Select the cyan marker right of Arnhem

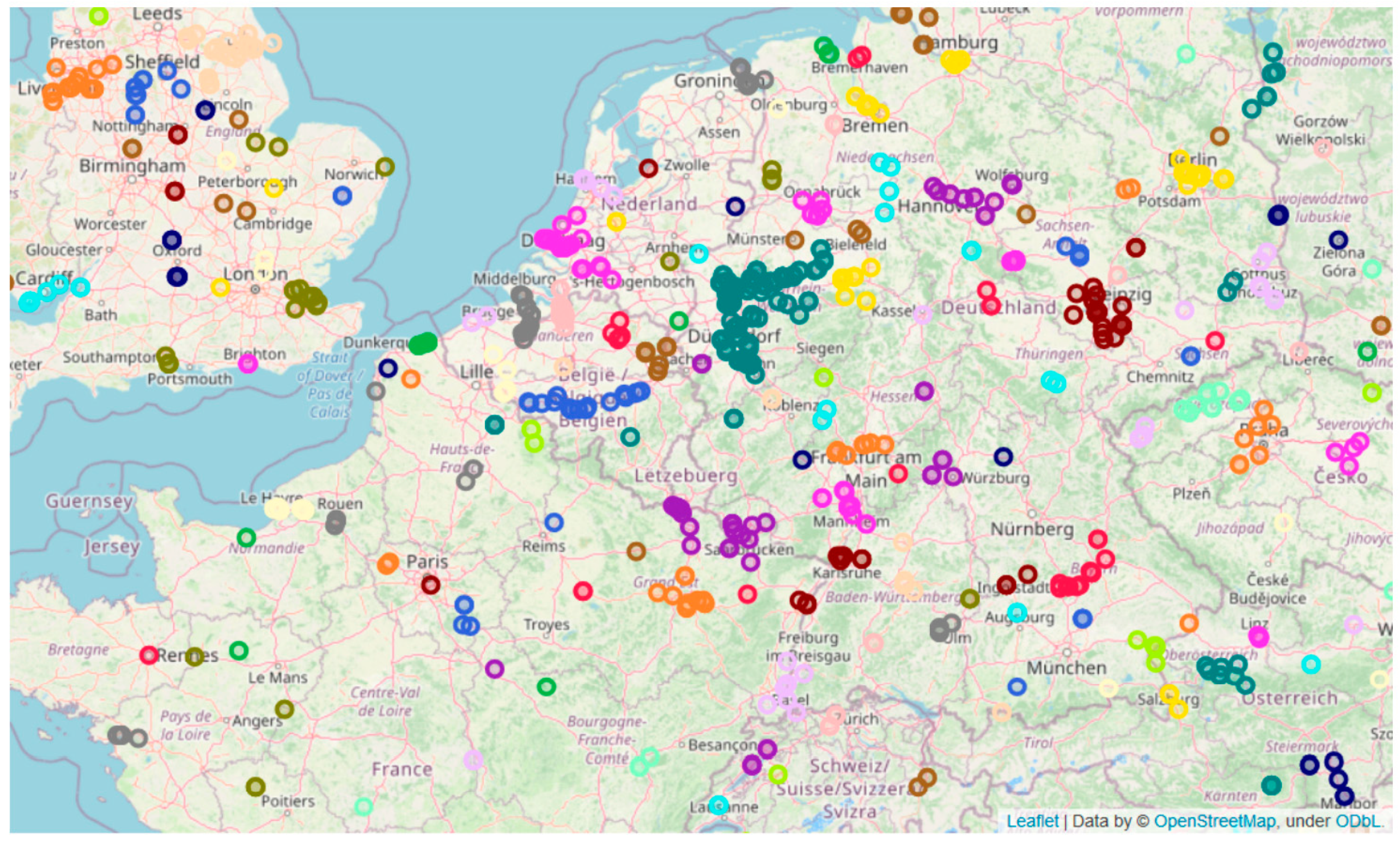[699, 253]
